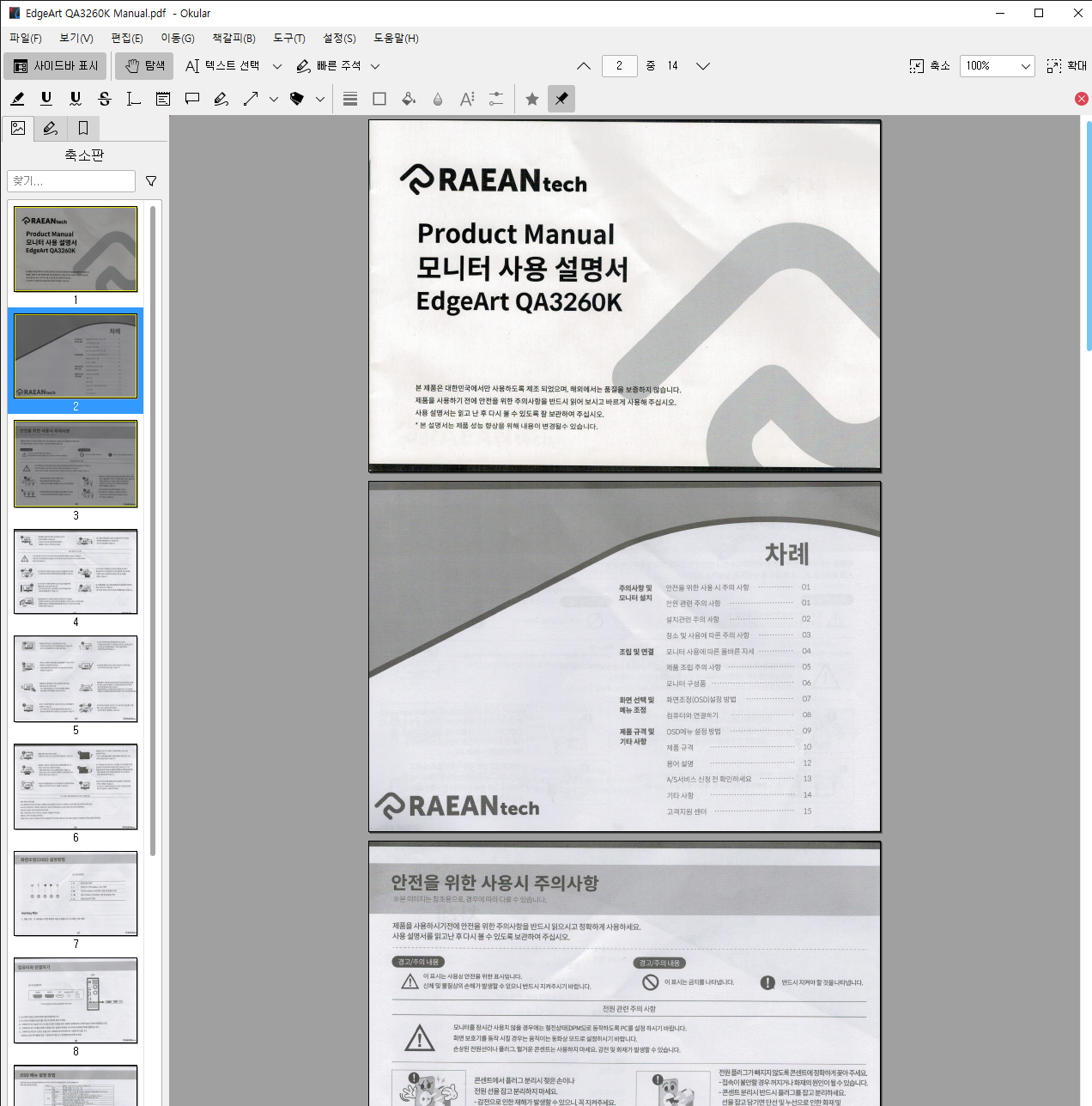Click the Okular app icon in title bar
Screen dimensions: 1092x1106
tap(14, 13)
